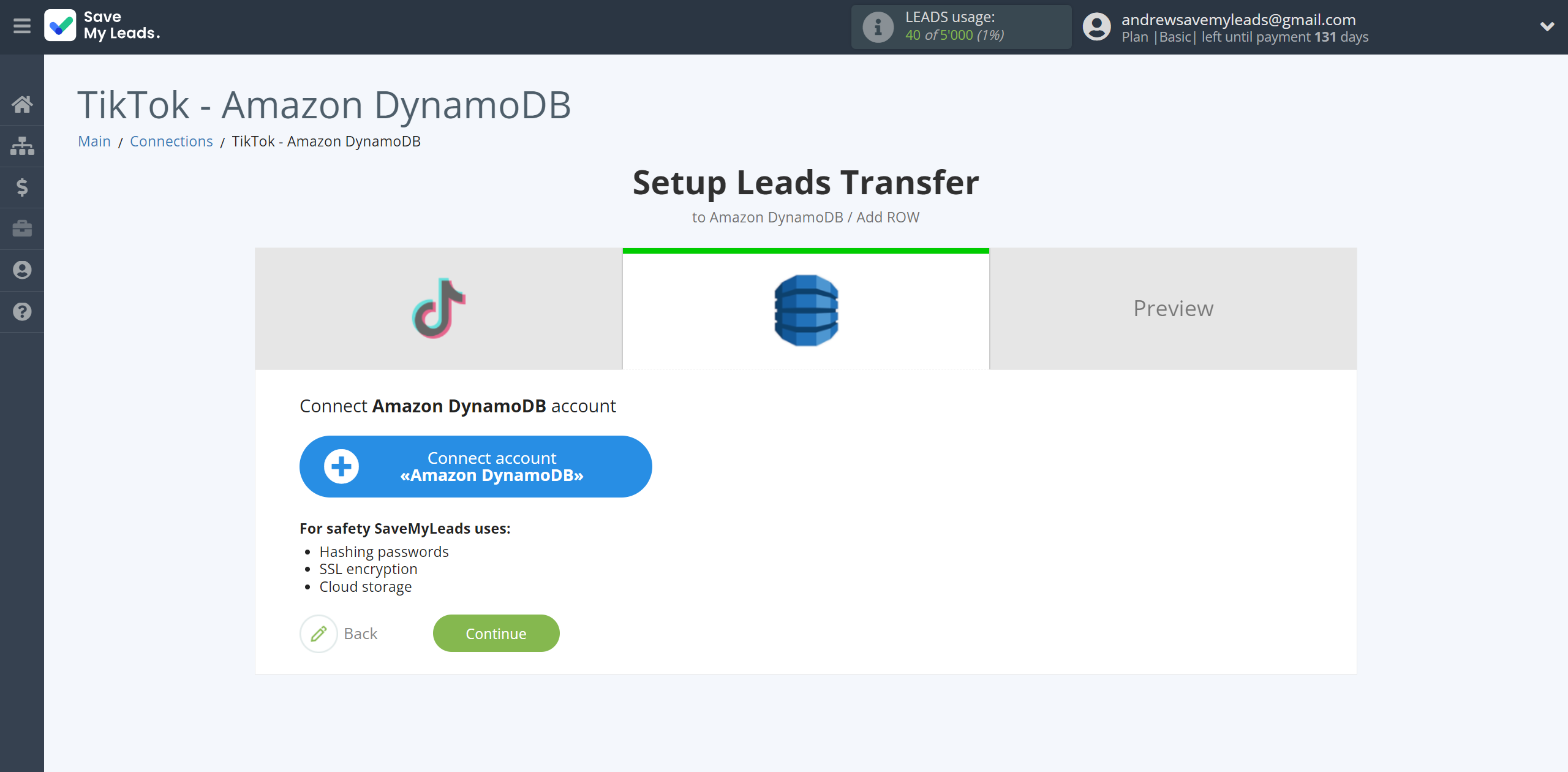
Task: Click the hamburger menu icon
Action: coord(22,26)
